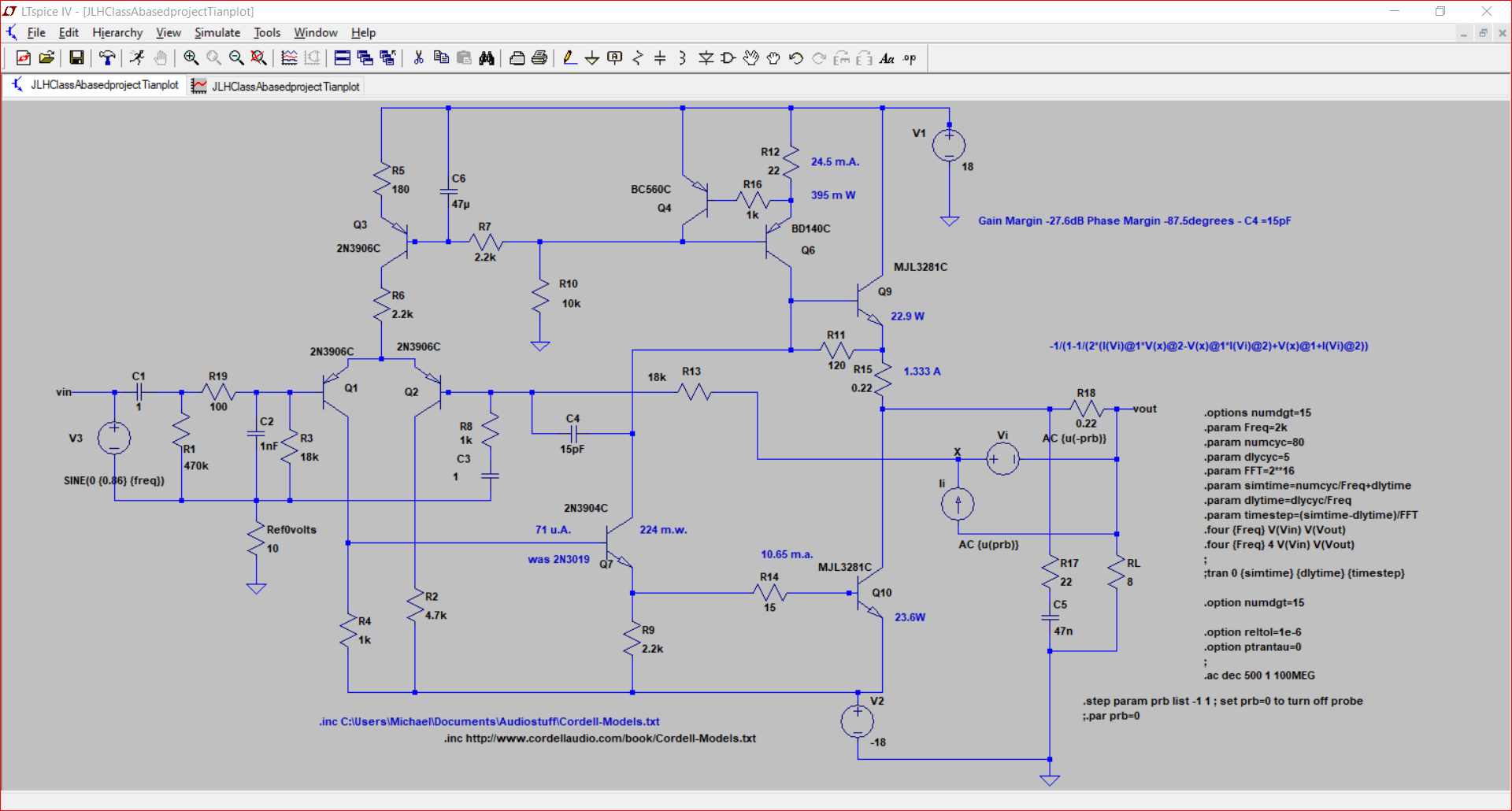Click the SINE(0 {0.86} {freq}) source text
This screenshot has height=811, width=1512.
114,480
